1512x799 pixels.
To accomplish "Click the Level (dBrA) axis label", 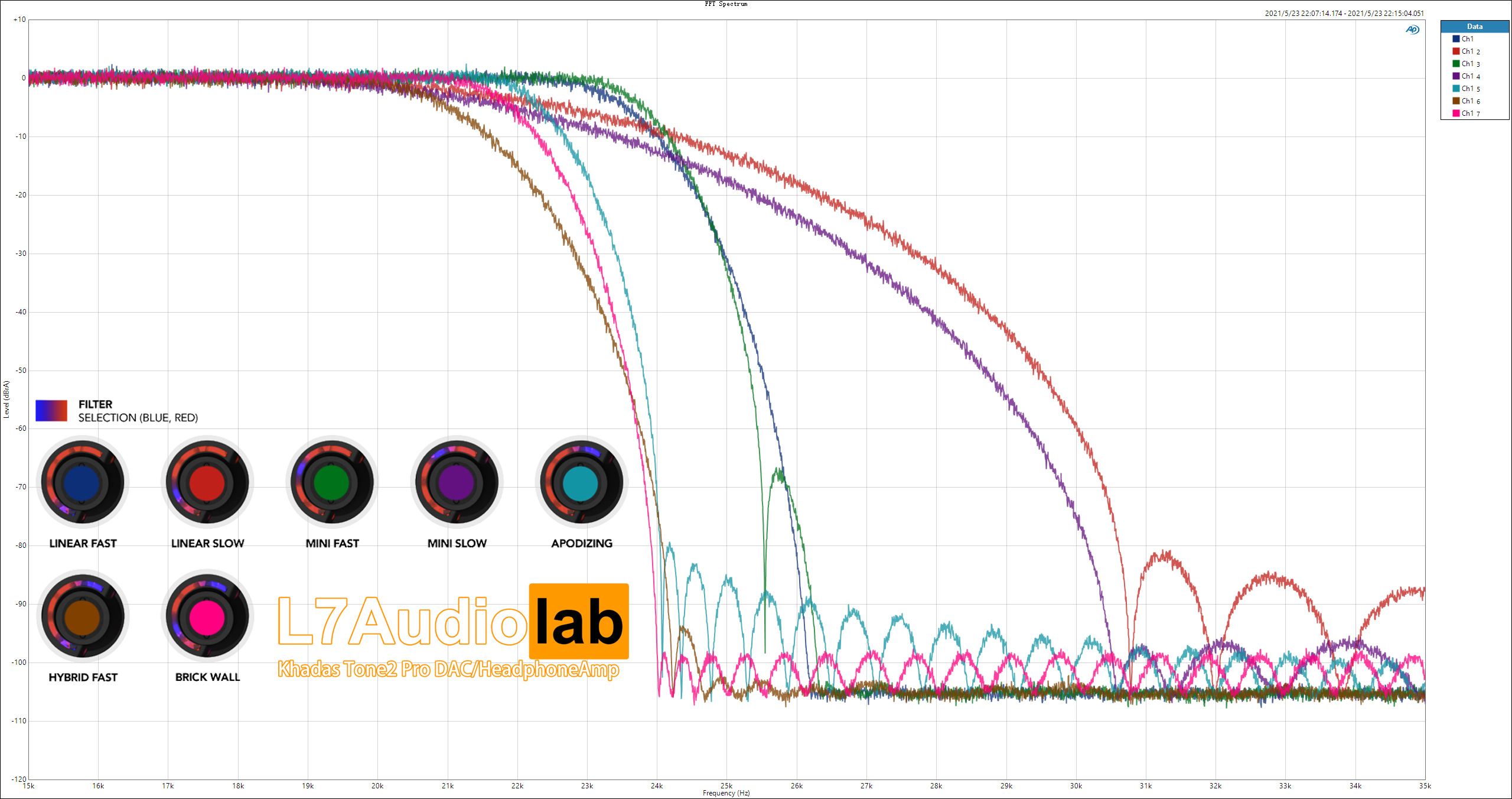I will 6,399.
